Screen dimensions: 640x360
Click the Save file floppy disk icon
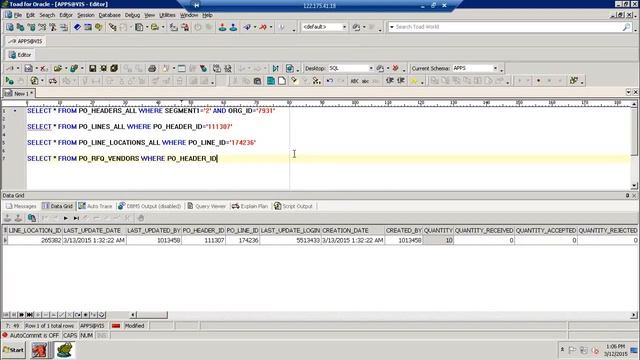click(x=93, y=69)
